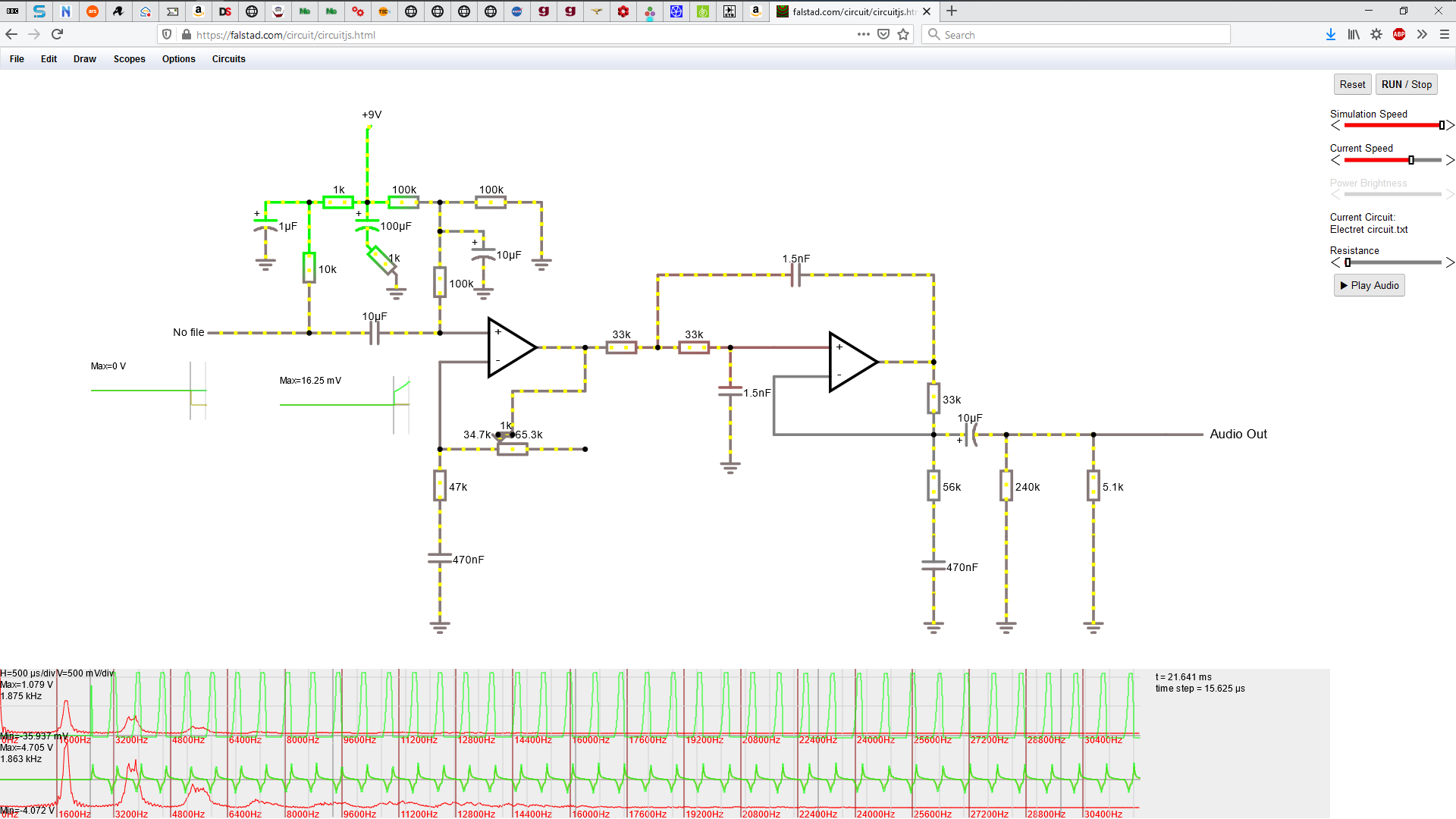Select the lower scope trace panel
Viewport: 1456px width, 819px height.
570,780
